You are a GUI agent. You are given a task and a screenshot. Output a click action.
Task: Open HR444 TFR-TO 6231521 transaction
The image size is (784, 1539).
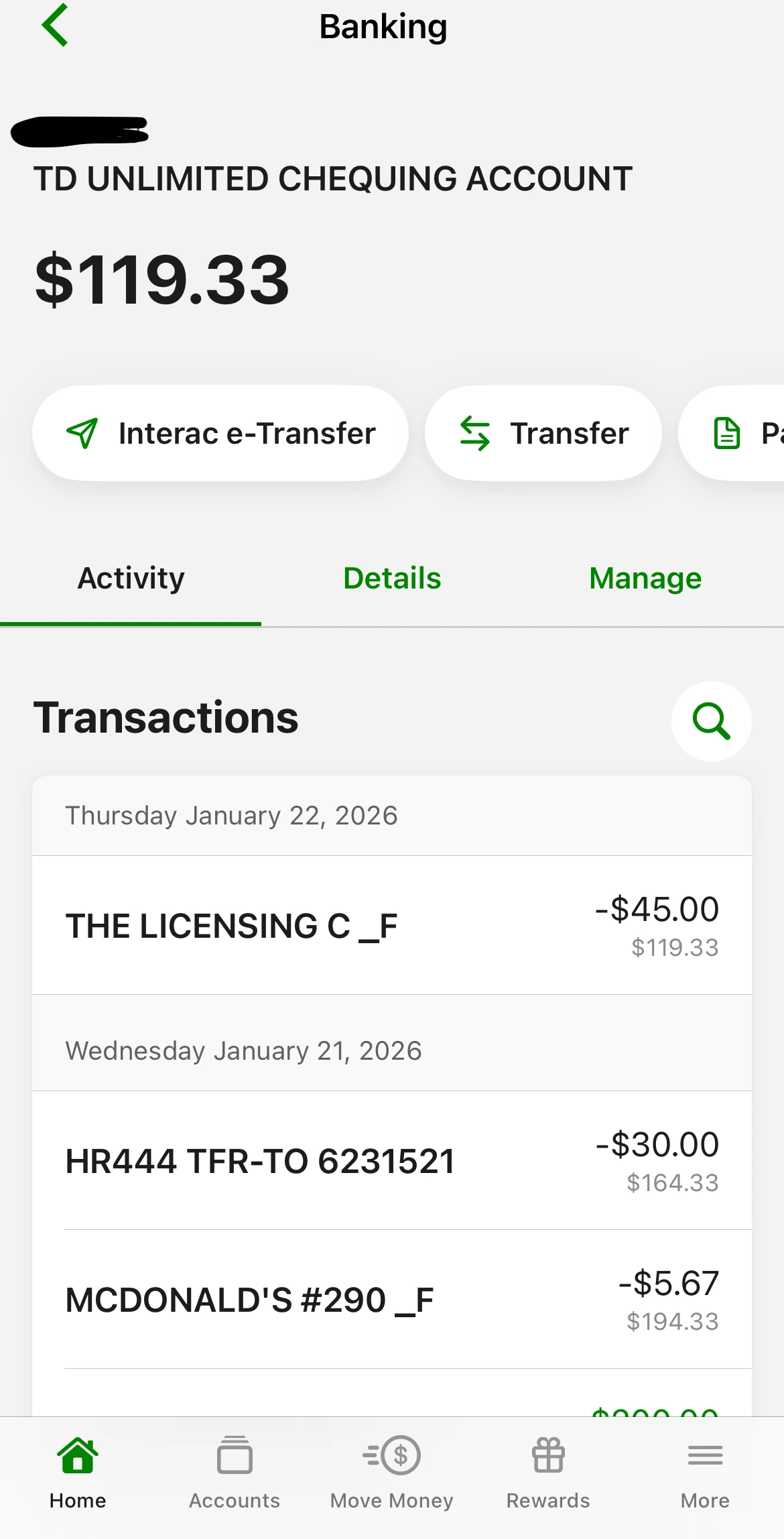[x=392, y=1161]
